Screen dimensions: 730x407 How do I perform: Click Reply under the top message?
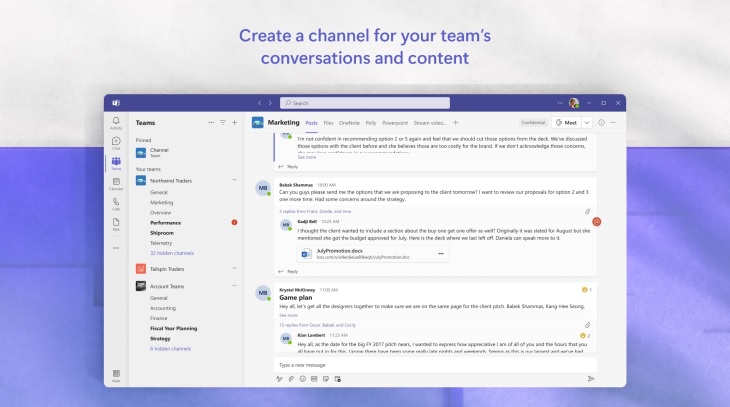(288, 166)
